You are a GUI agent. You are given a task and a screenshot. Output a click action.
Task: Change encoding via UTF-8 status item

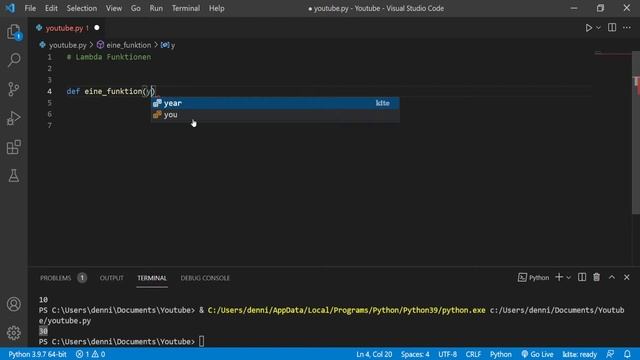tap(447, 354)
